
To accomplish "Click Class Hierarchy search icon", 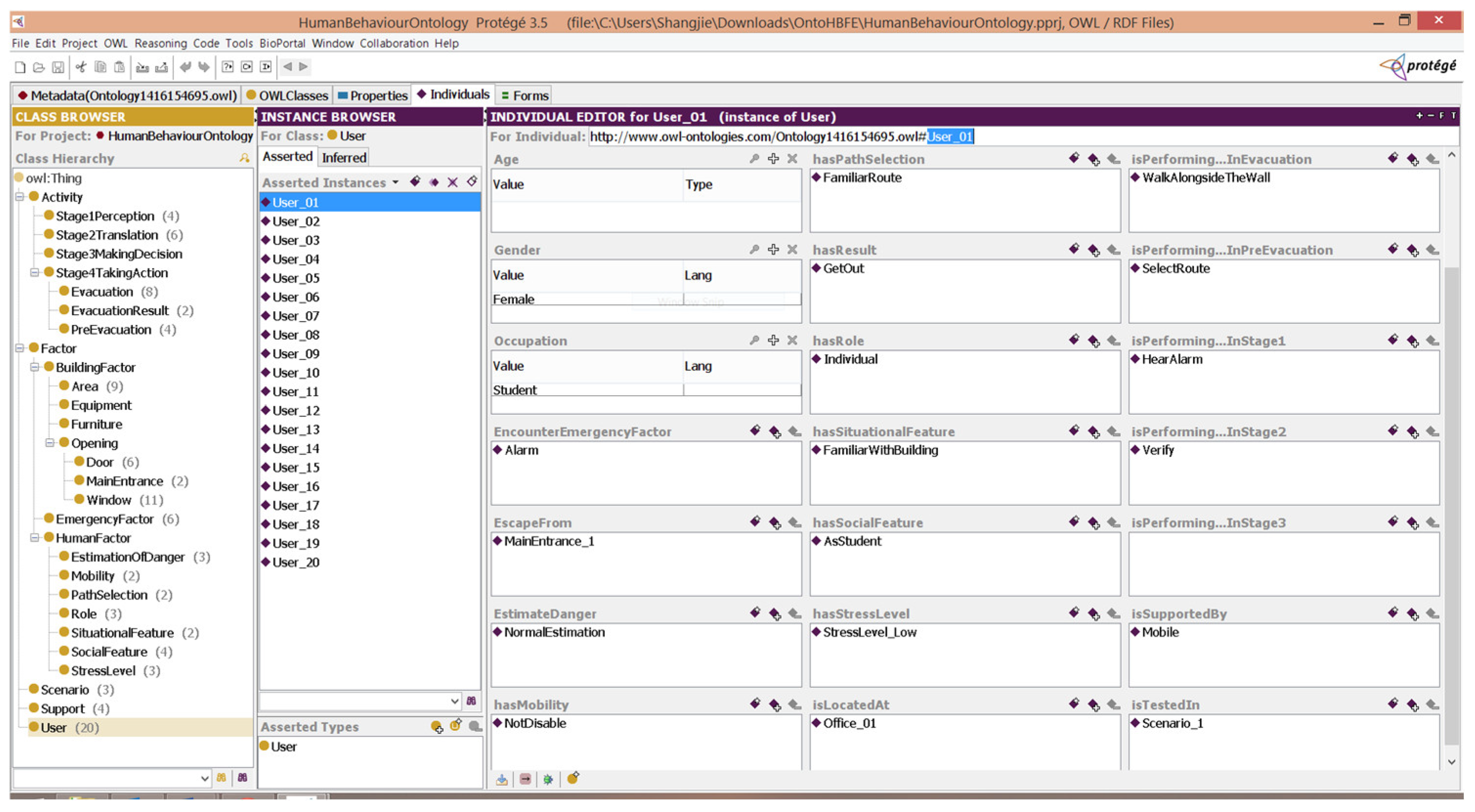I will (244, 158).
